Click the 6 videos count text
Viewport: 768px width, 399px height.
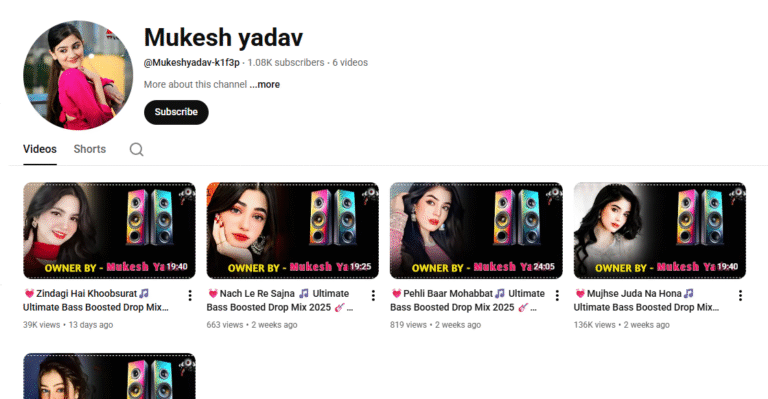350,63
